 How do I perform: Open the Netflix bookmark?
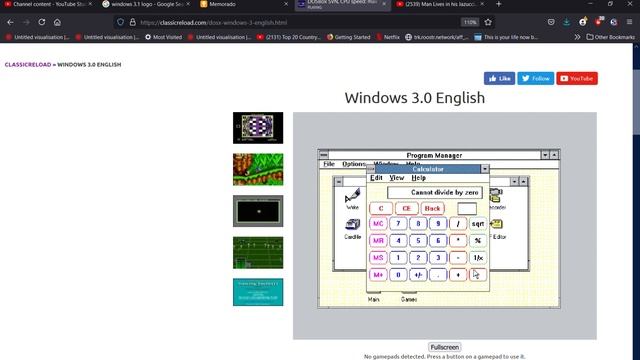pyautogui.click(x=388, y=37)
